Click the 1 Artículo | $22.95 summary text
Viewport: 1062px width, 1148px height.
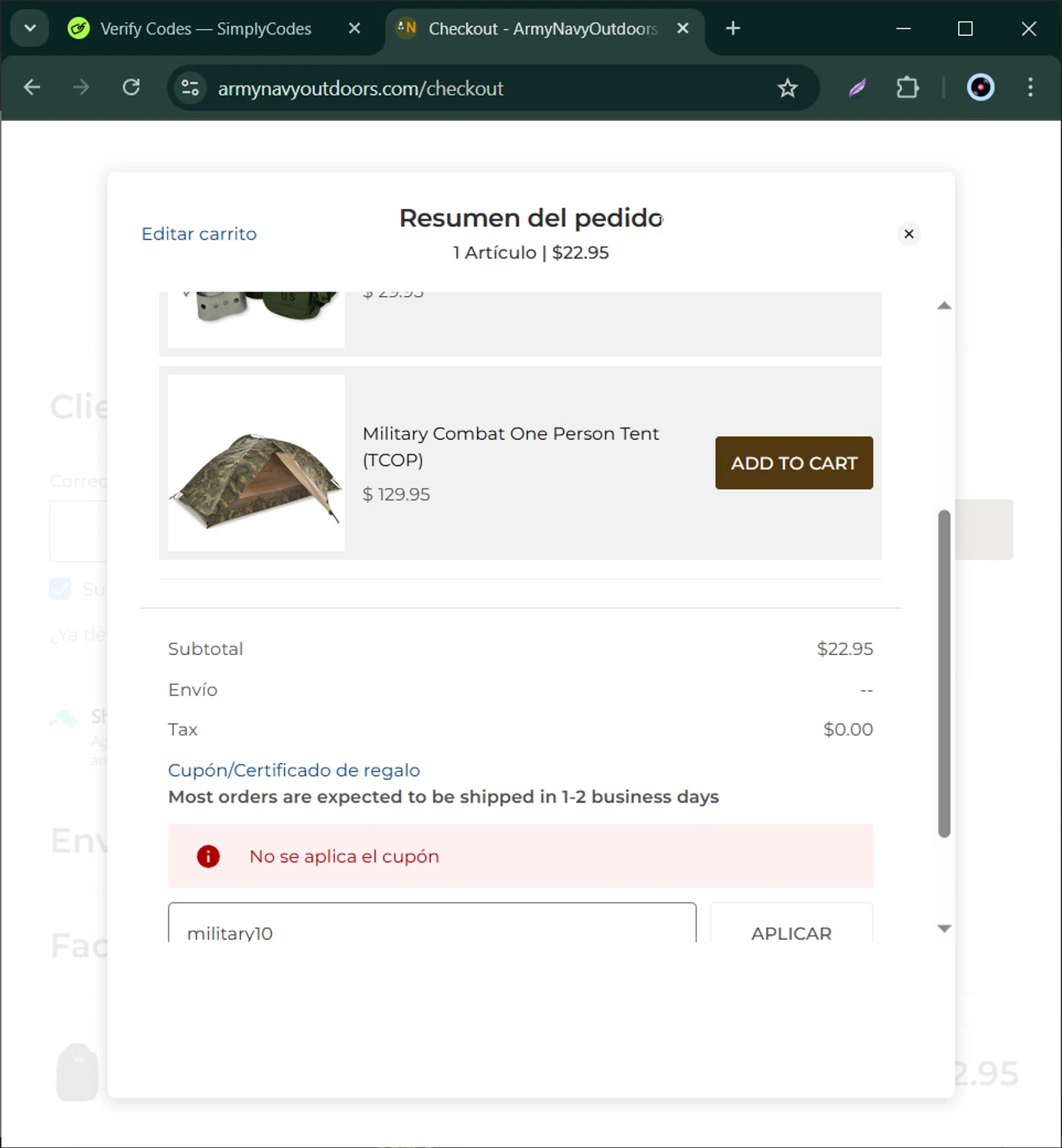(x=531, y=253)
